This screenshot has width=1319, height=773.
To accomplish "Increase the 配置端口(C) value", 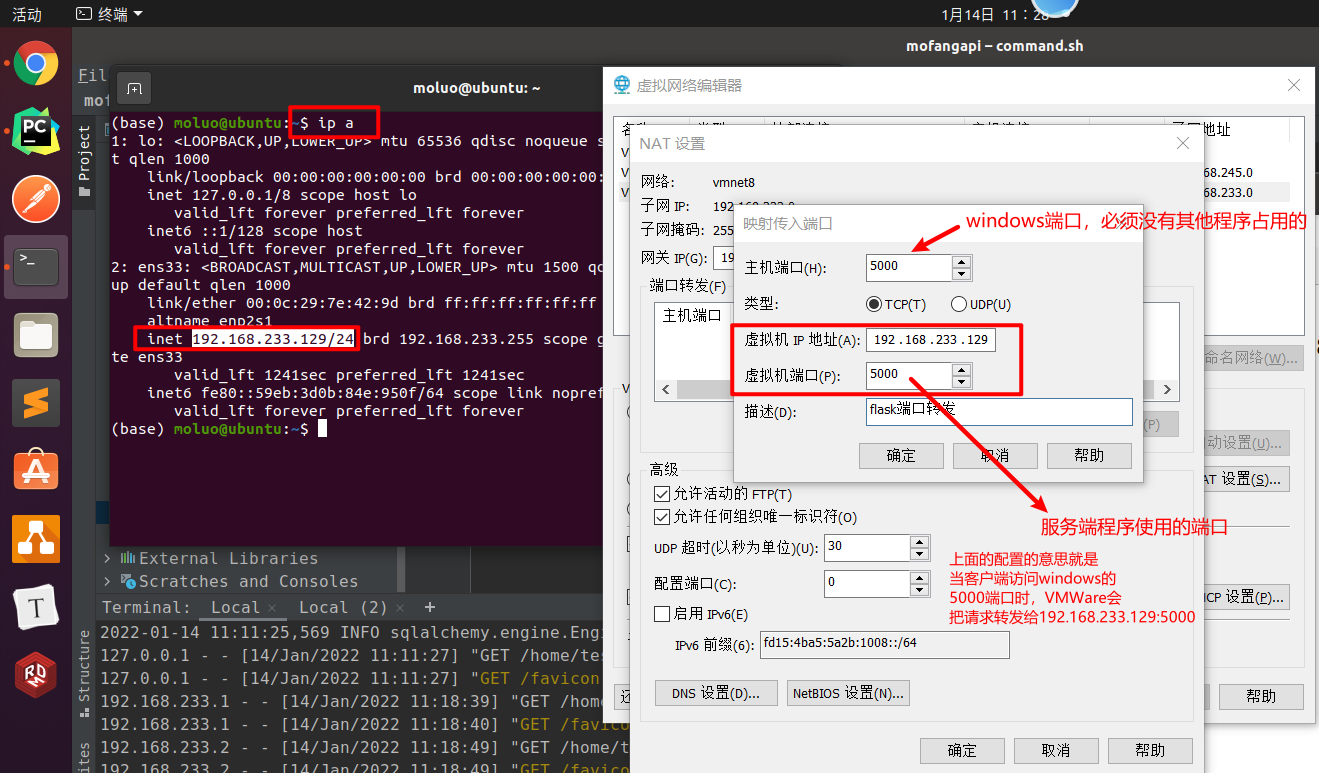I will click(x=919, y=576).
